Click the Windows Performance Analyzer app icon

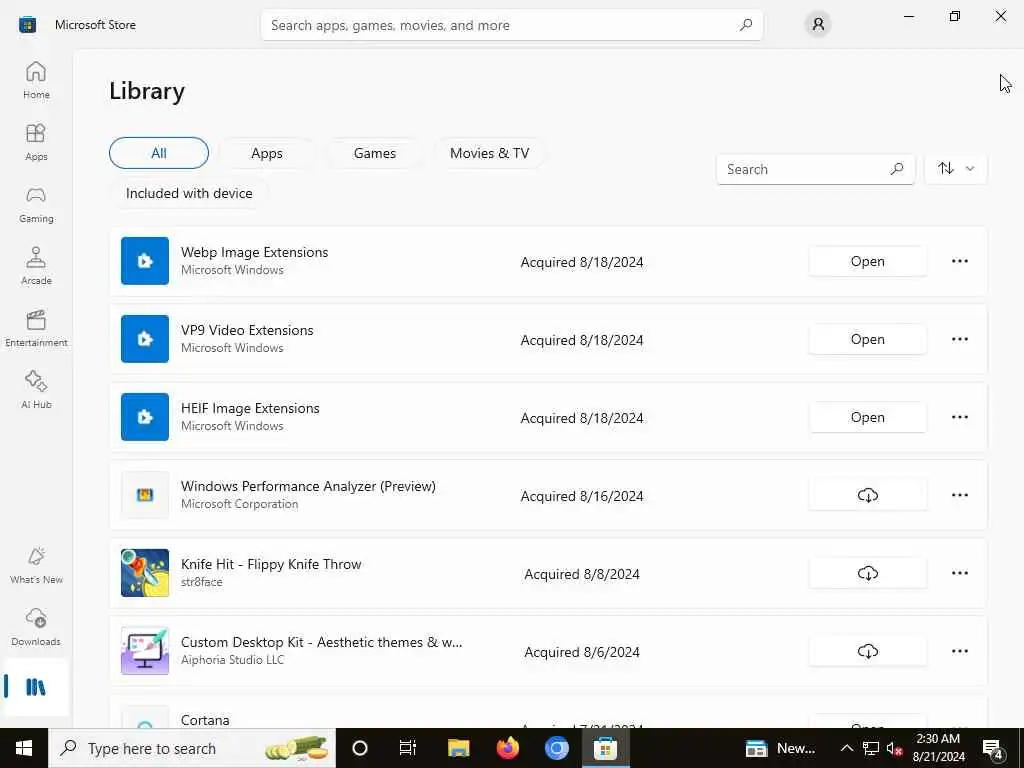pos(145,495)
